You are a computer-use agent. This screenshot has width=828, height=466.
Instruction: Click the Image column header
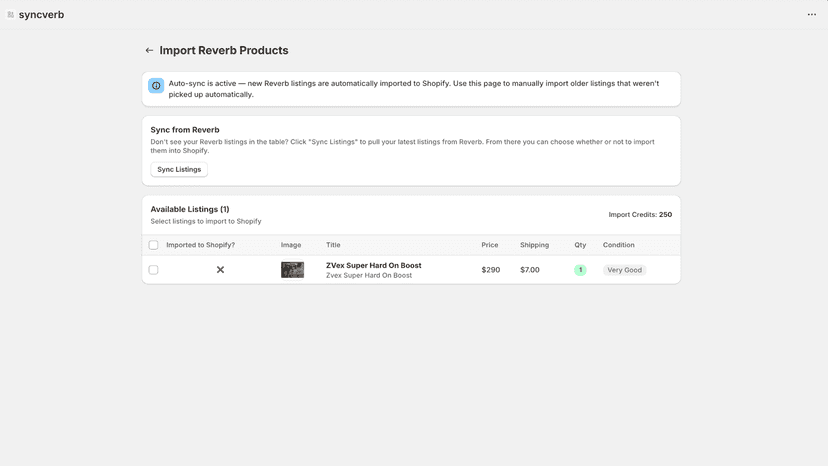click(x=291, y=245)
